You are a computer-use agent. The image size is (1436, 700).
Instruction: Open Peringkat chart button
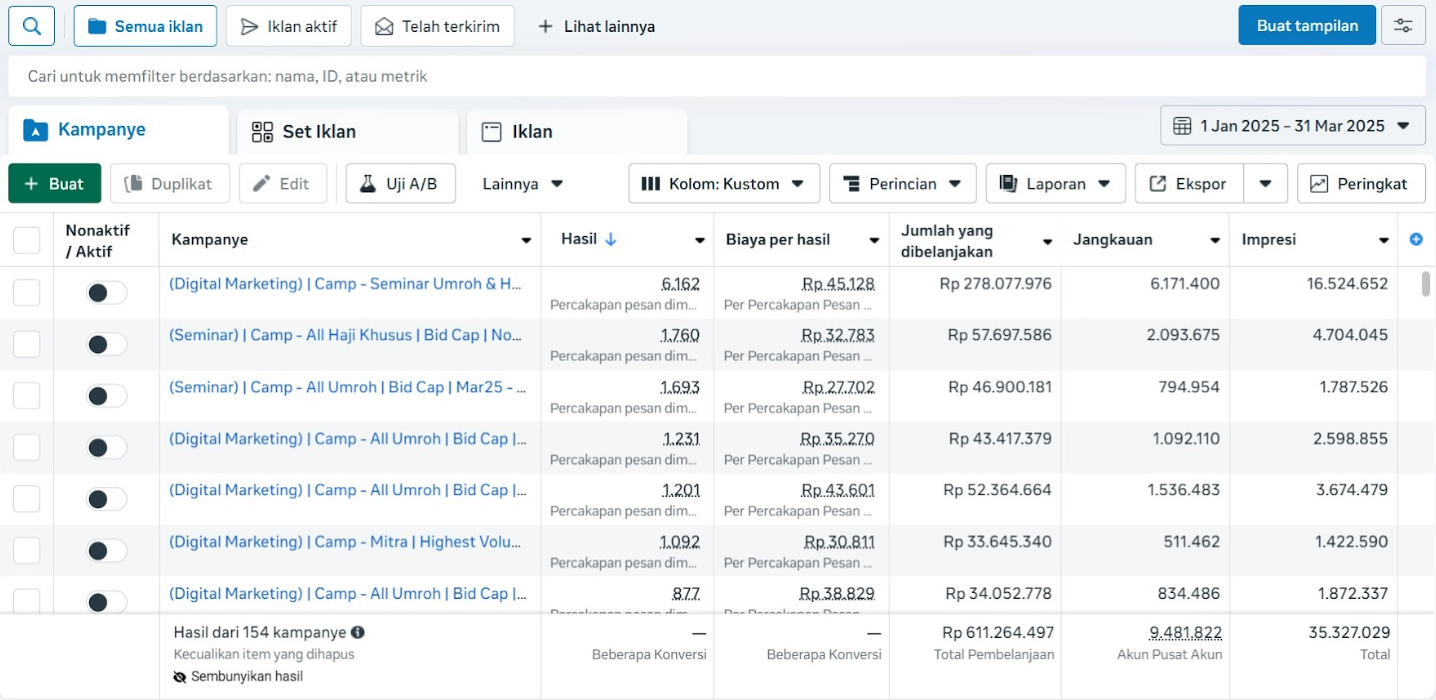[1360, 184]
